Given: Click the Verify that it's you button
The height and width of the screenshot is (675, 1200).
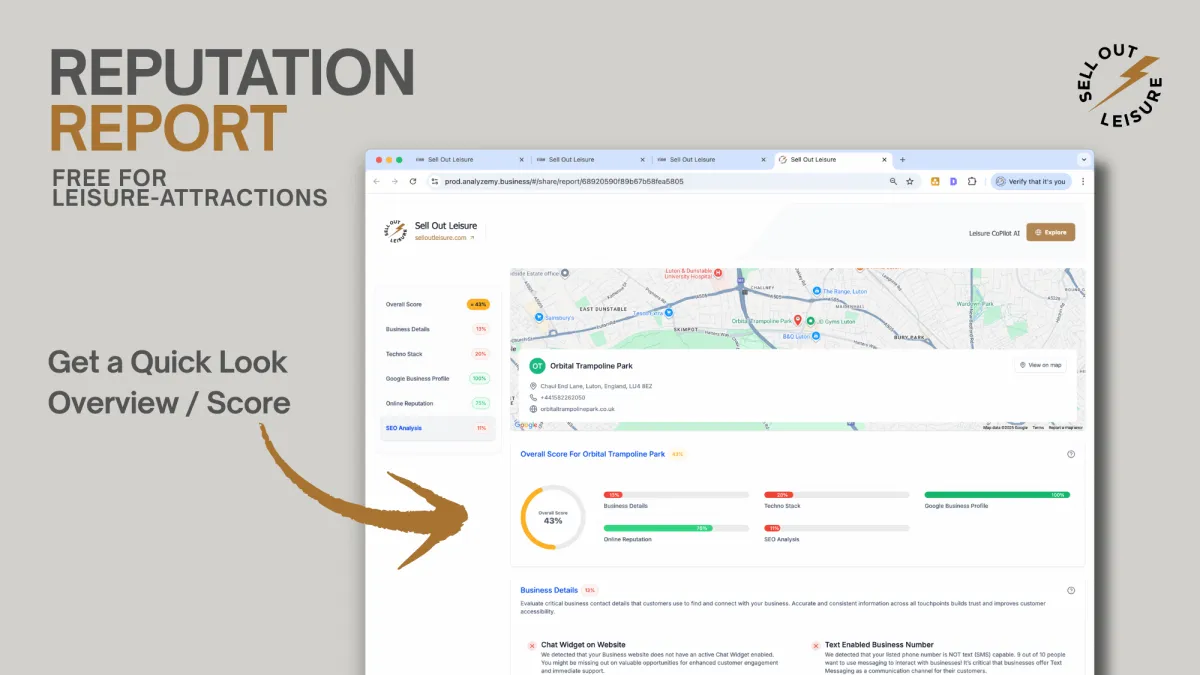Looking at the screenshot, I should click(1031, 182).
